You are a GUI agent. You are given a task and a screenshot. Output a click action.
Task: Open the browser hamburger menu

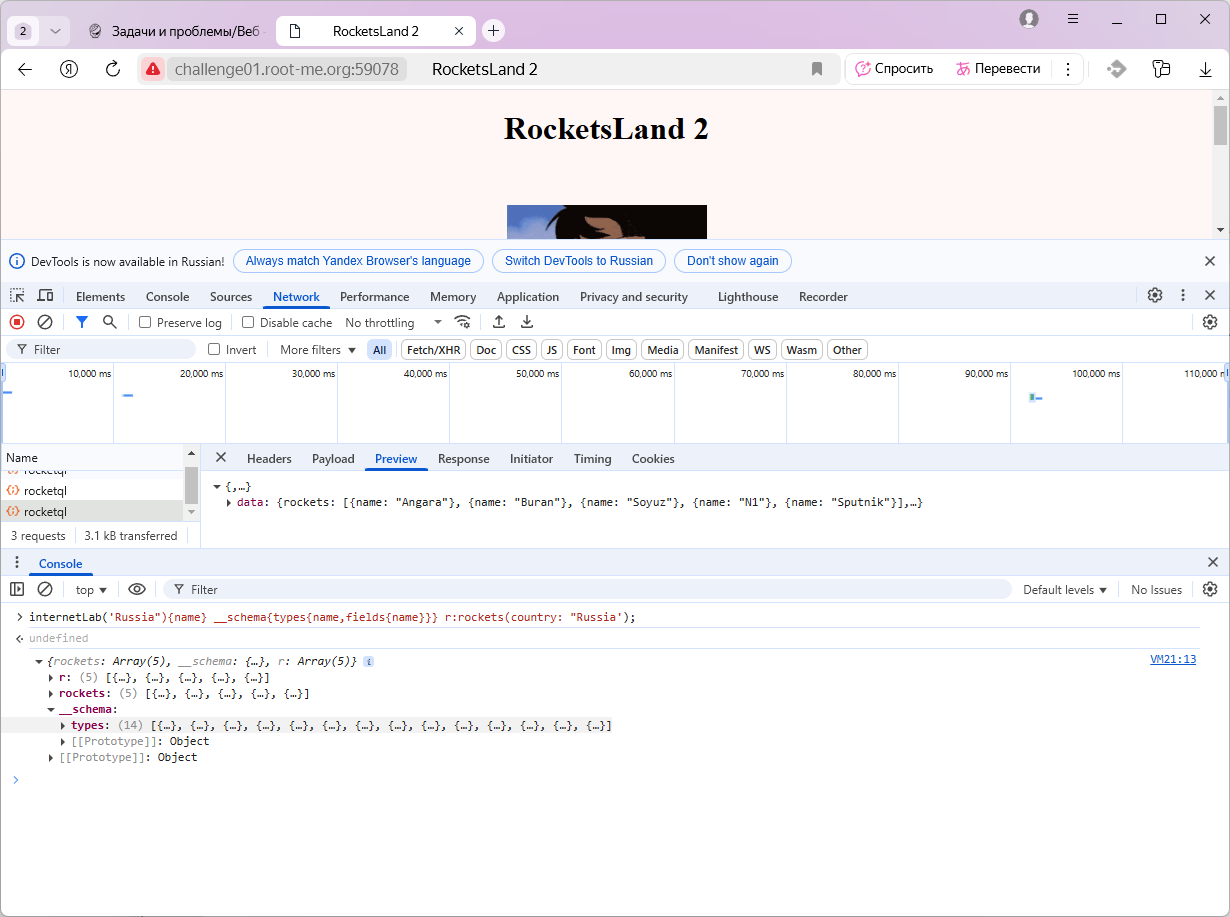tap(1073, 19)
